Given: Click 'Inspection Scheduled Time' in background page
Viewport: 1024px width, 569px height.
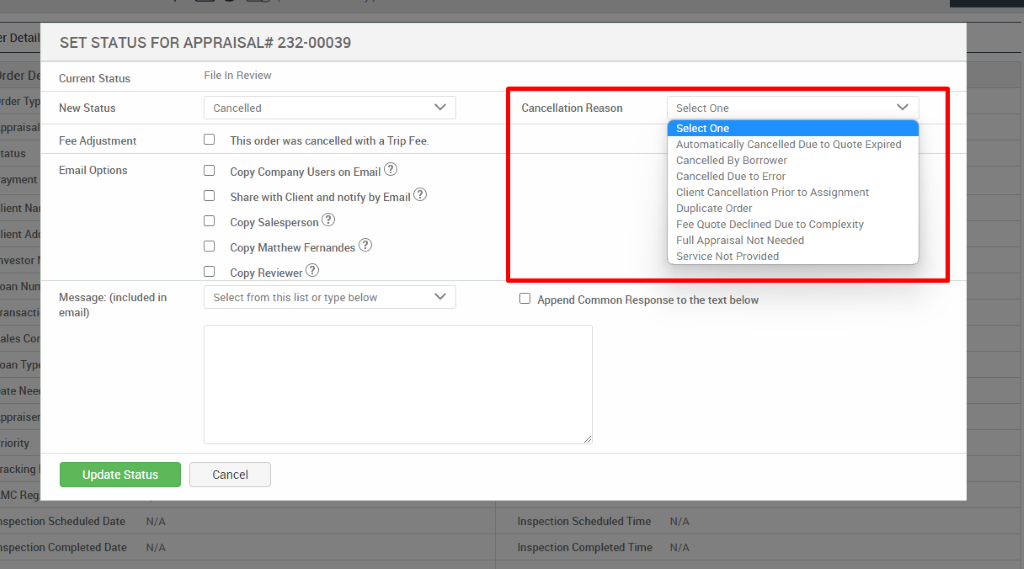Looking at the screenshot, I should [x=584, y=521].
